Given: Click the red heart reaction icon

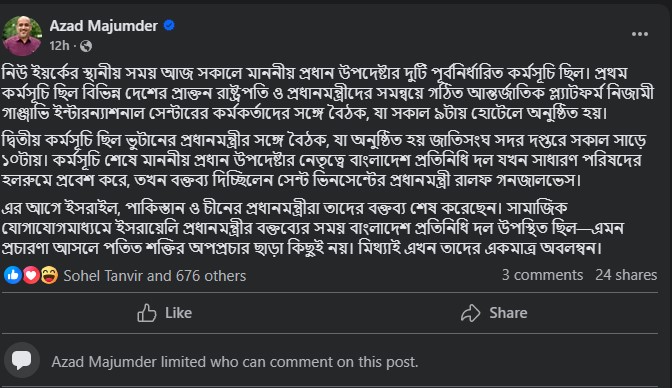Looking at the screenshot, I should pyautogui.click(x=31, y=275).
